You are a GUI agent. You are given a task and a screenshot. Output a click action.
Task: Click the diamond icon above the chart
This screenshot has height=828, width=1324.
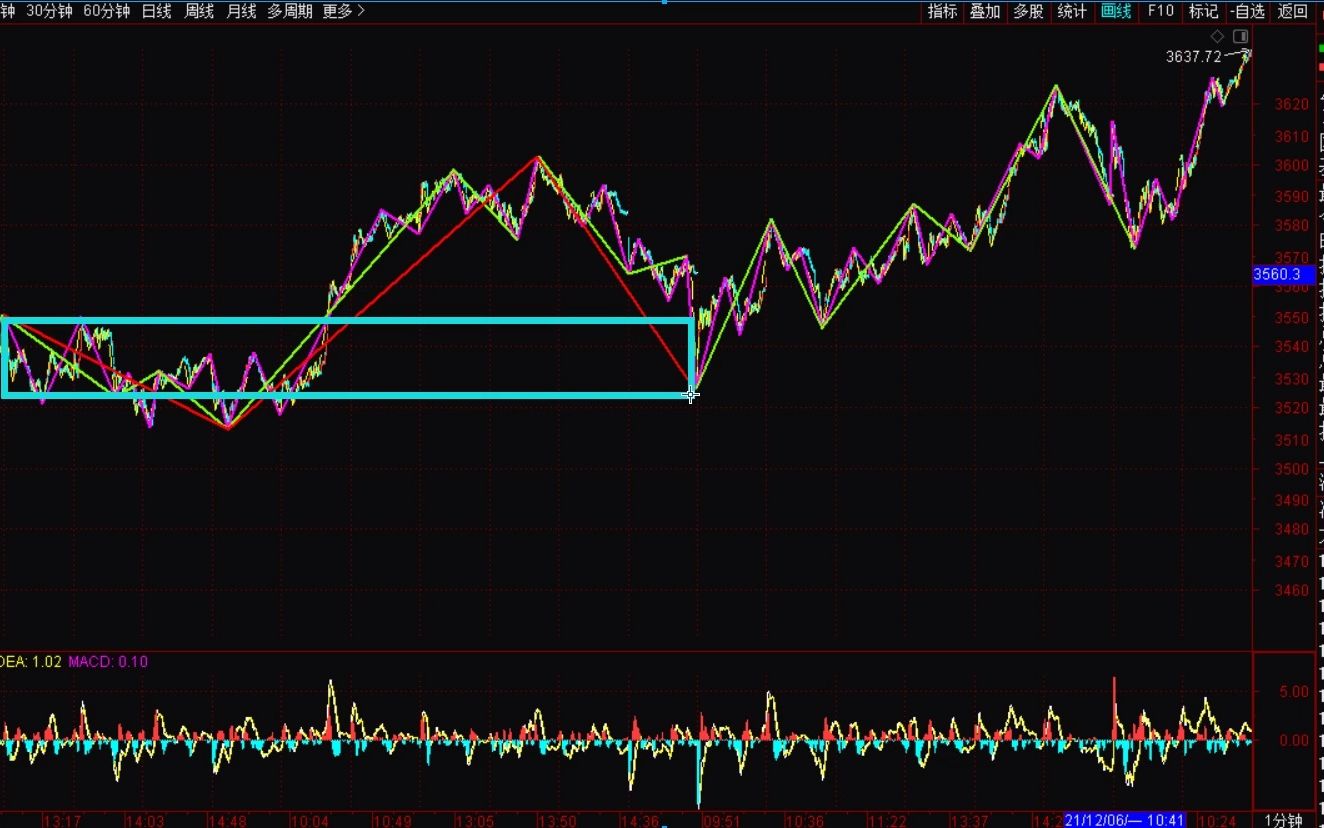(x=1217, y=36)
